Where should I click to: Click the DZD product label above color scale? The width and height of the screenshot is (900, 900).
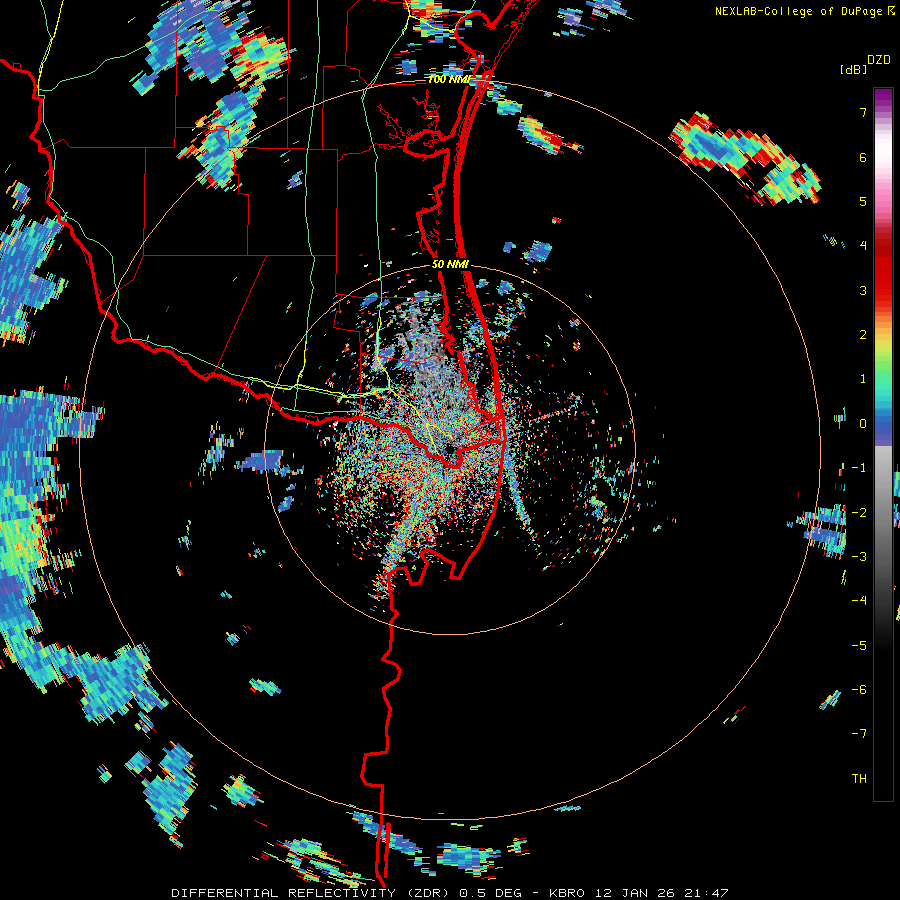[879, 60]
